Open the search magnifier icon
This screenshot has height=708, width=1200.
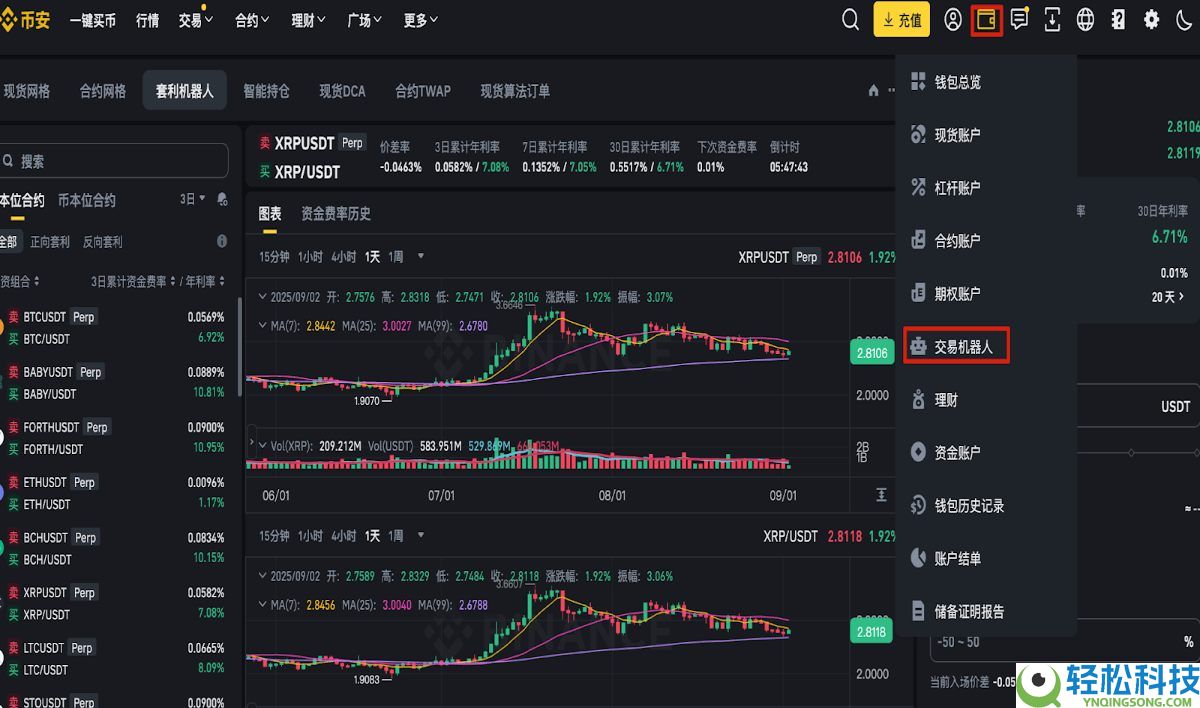(x=850, y=19)
